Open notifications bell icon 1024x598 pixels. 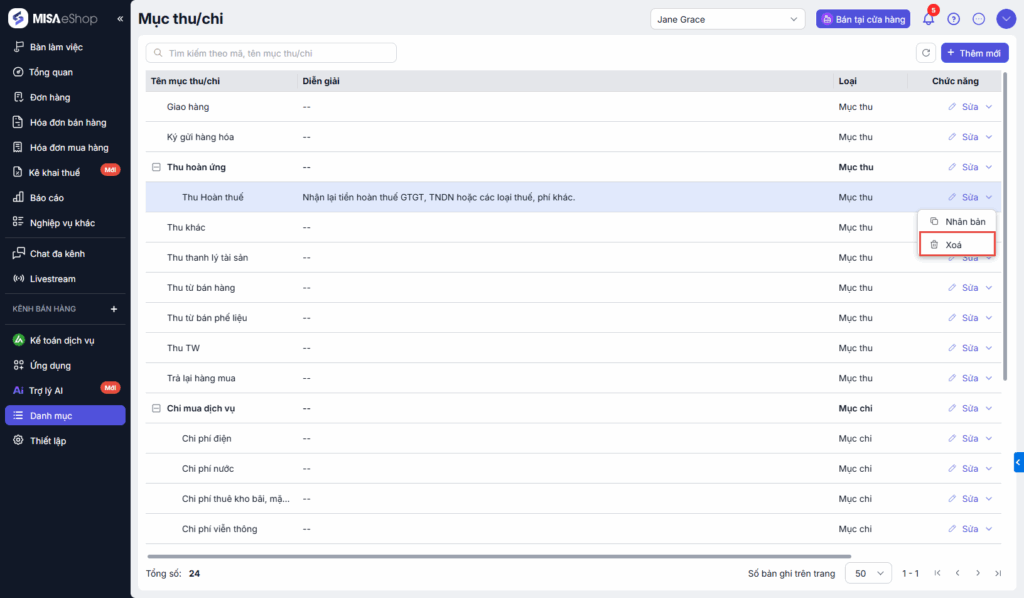coord(928,19)
